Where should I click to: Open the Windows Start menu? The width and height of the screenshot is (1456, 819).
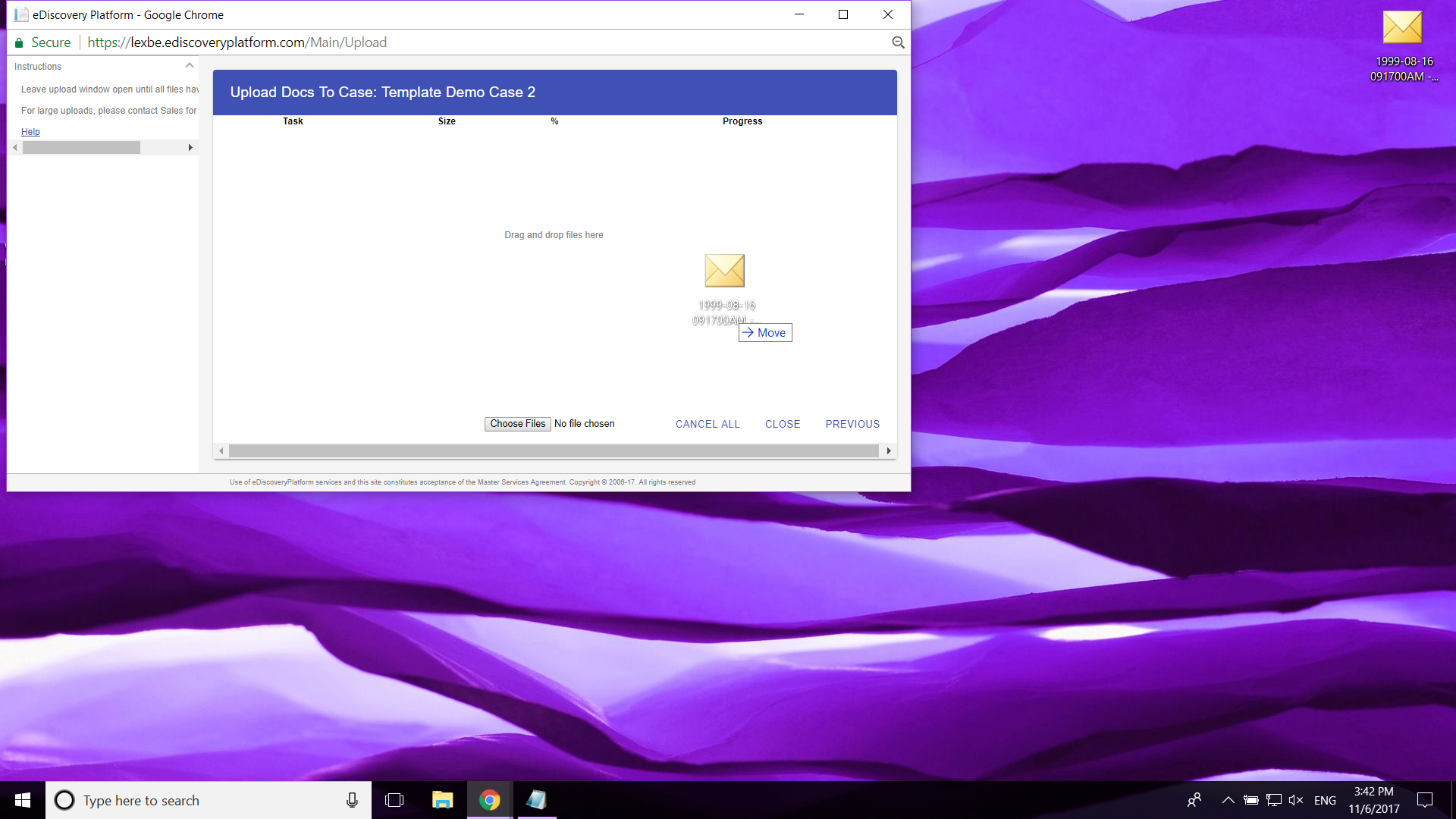coord(23,800)
